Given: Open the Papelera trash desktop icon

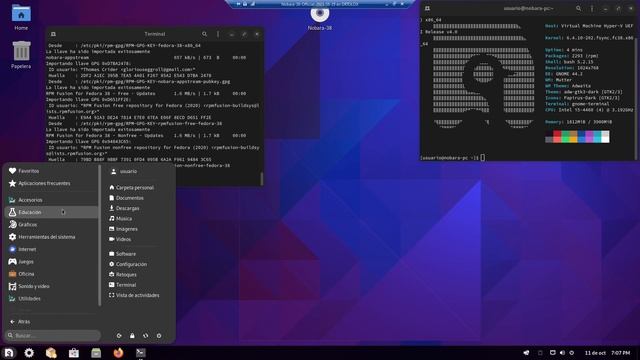Looking at the screenshot, I should pyautogui.click(x=21, y=55).
